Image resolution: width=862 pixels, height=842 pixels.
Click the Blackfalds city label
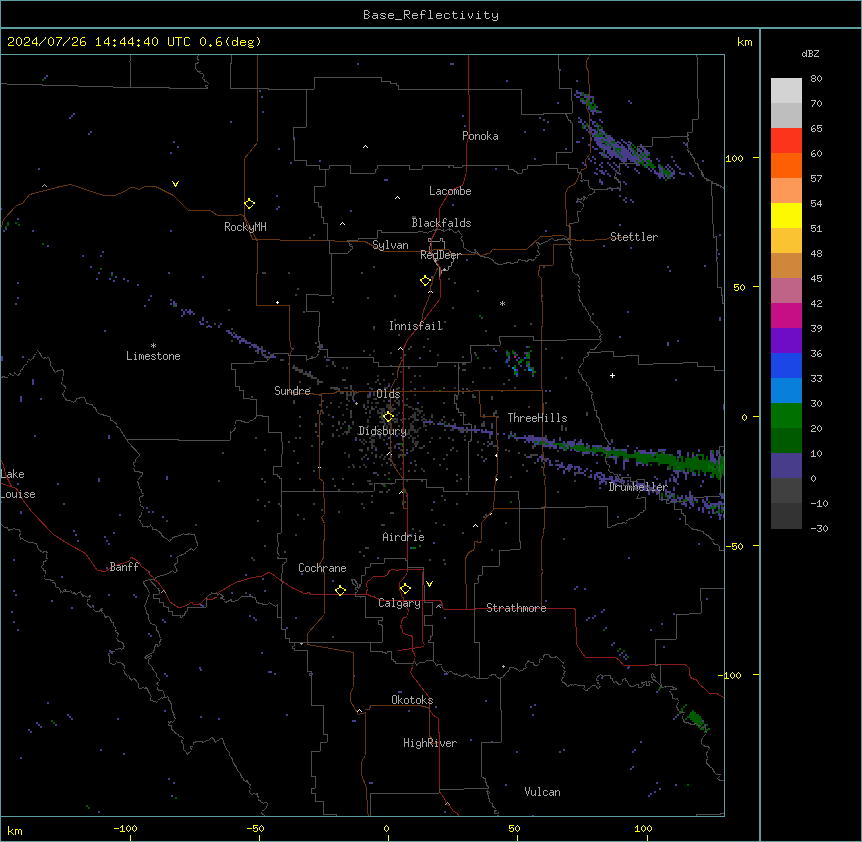441,223
